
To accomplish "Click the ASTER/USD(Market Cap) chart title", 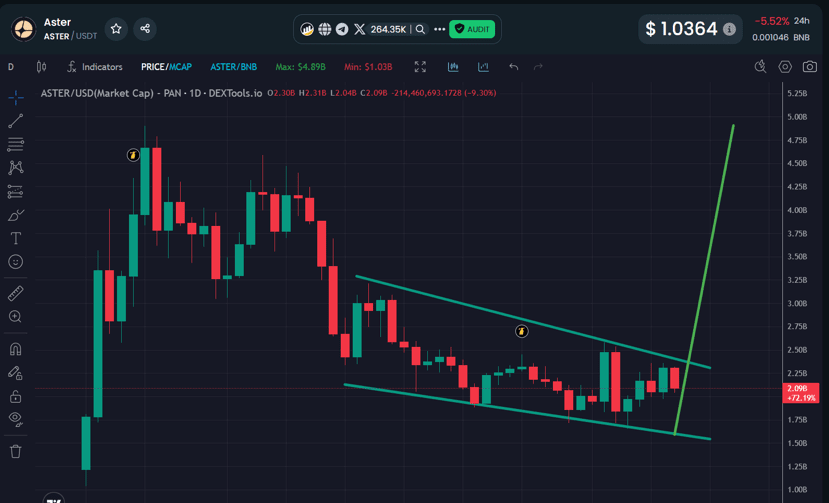I will tap(151, 93).
